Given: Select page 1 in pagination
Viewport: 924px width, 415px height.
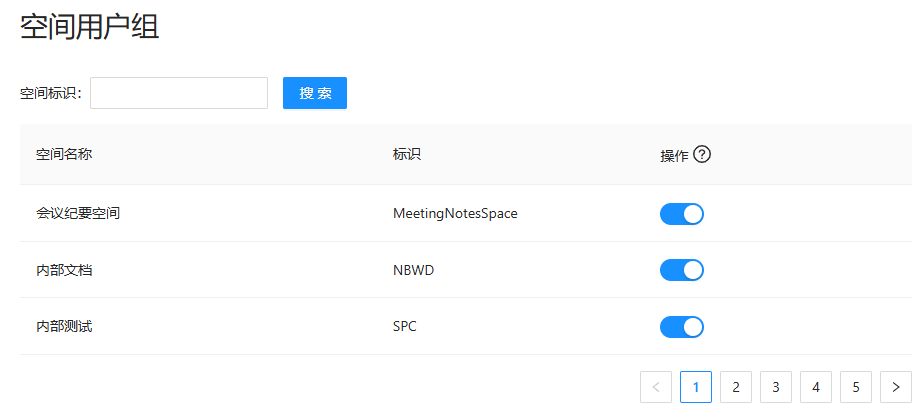Looking at the screenshot, I should [x=696, y=387].
